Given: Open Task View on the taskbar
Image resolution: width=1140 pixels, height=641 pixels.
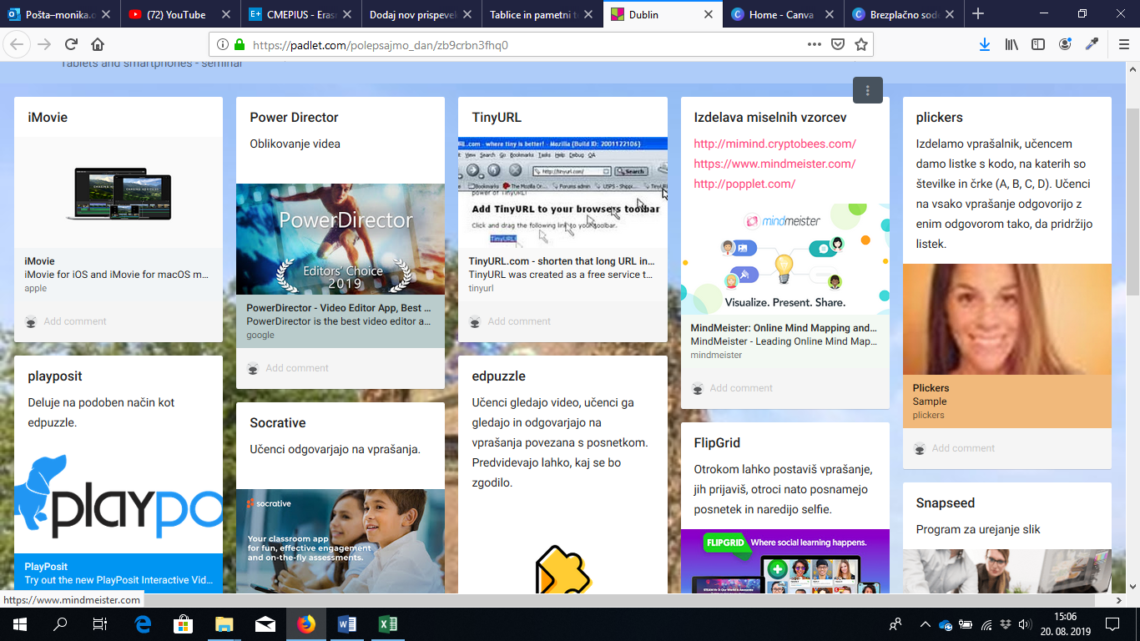Looking at the screenshot, I should [100, 624].
